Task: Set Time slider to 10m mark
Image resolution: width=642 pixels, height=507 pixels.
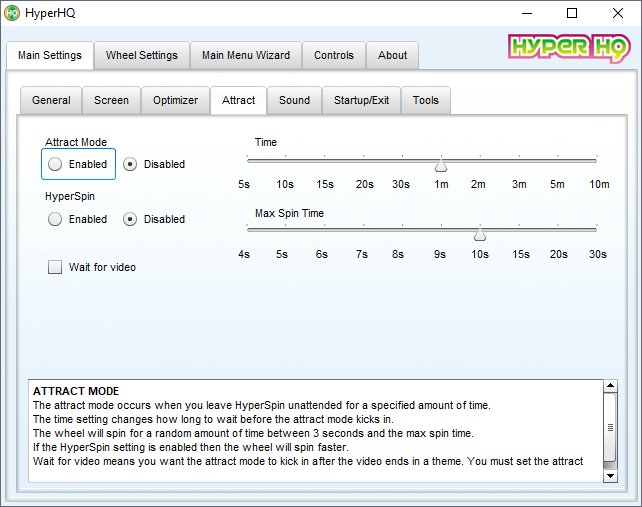Action: tap(597, 161)
